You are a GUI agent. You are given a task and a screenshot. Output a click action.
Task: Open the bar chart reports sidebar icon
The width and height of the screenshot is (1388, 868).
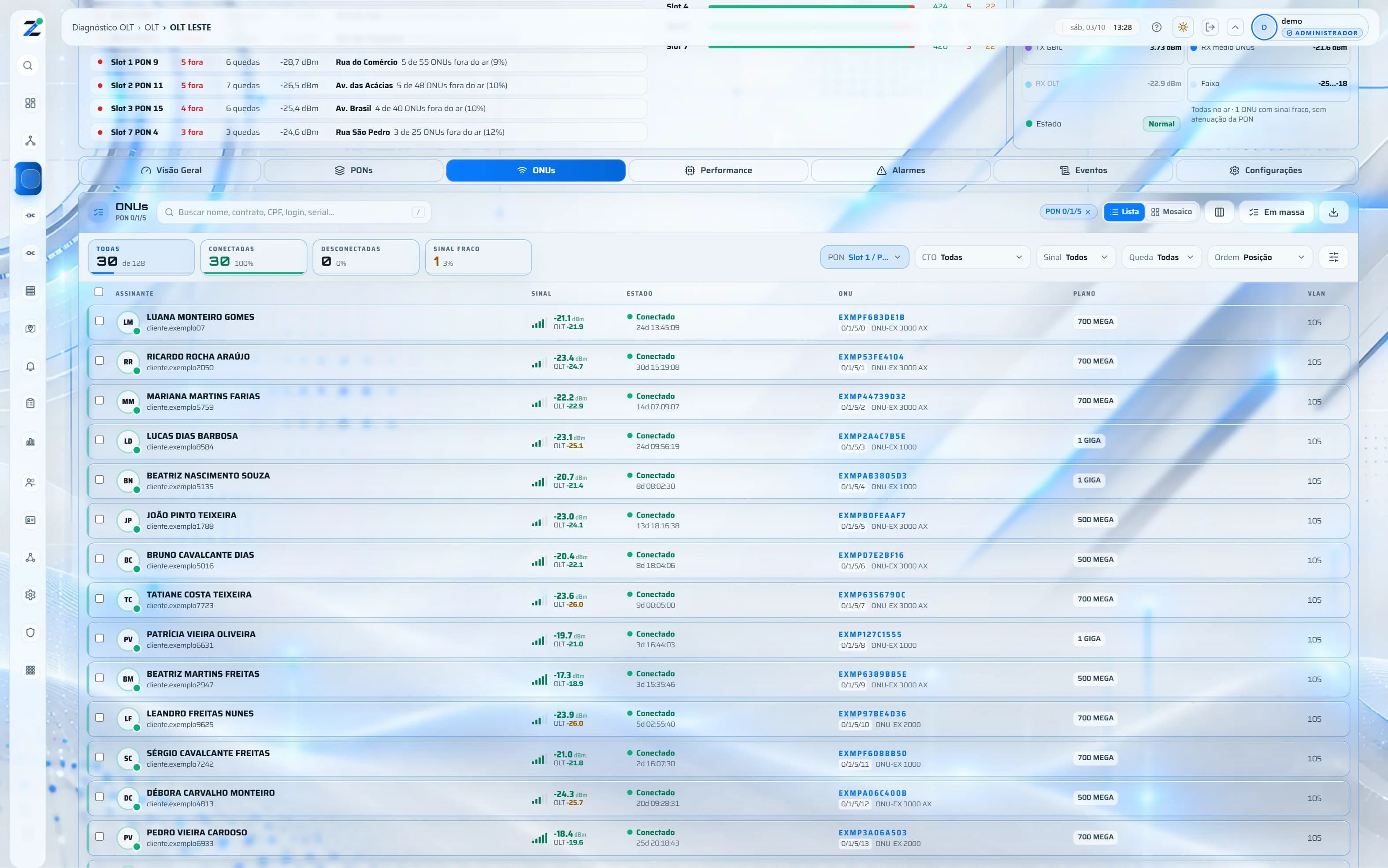tap(30, 441)
